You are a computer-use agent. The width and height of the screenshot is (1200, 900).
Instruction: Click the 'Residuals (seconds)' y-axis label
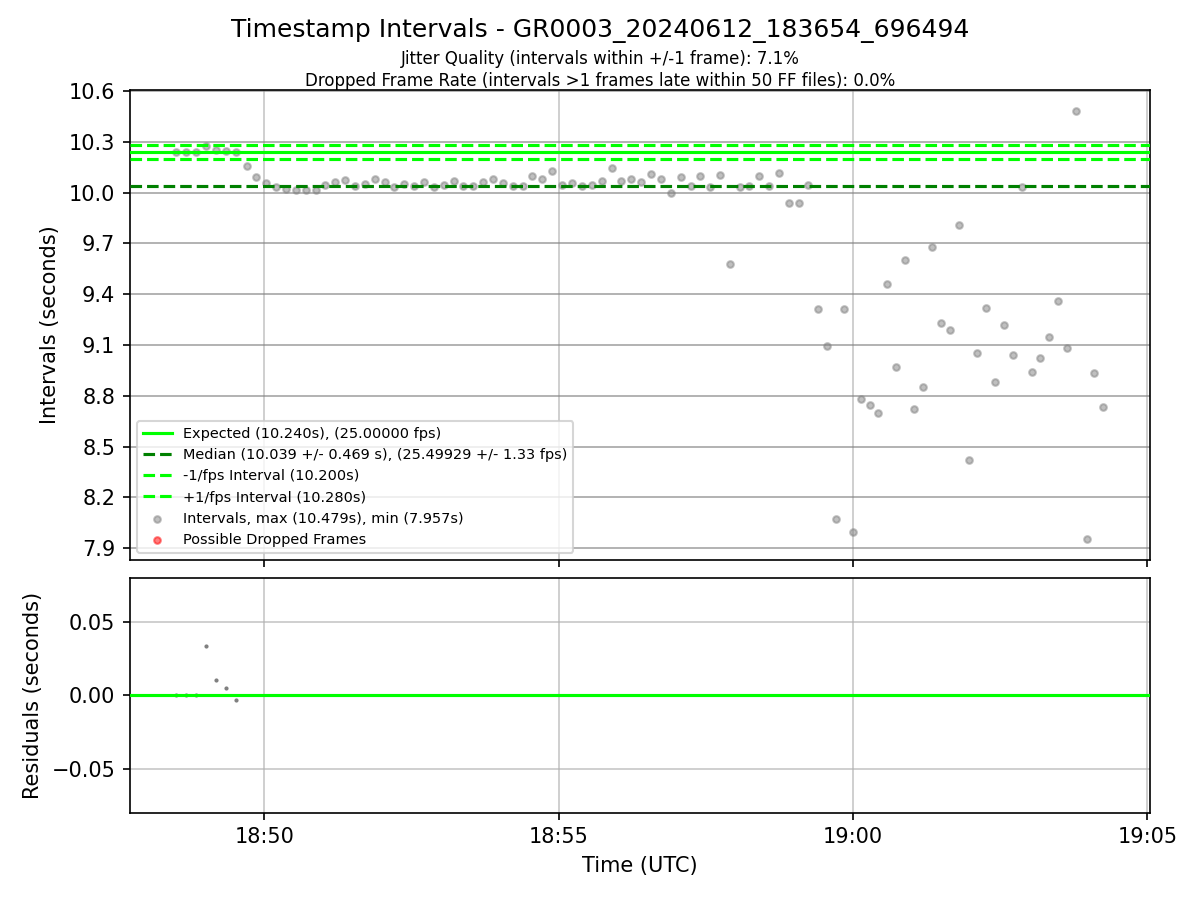pos(31,696)
